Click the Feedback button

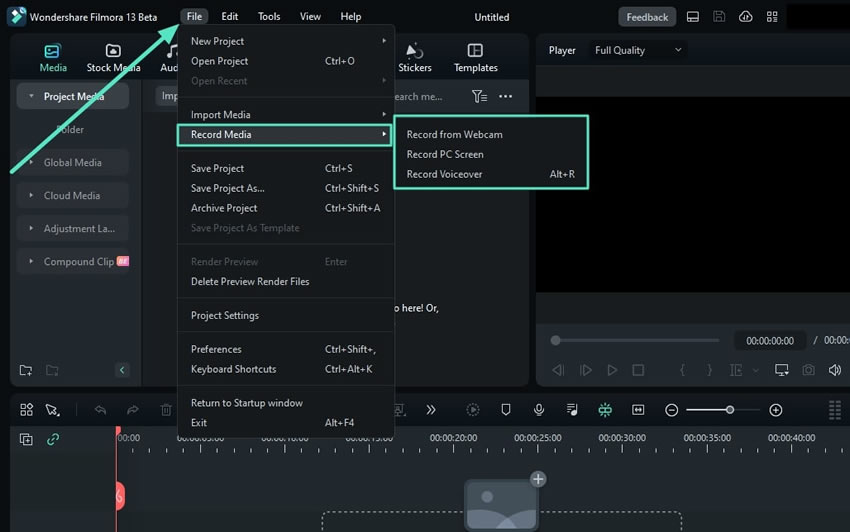coord(647,17)
